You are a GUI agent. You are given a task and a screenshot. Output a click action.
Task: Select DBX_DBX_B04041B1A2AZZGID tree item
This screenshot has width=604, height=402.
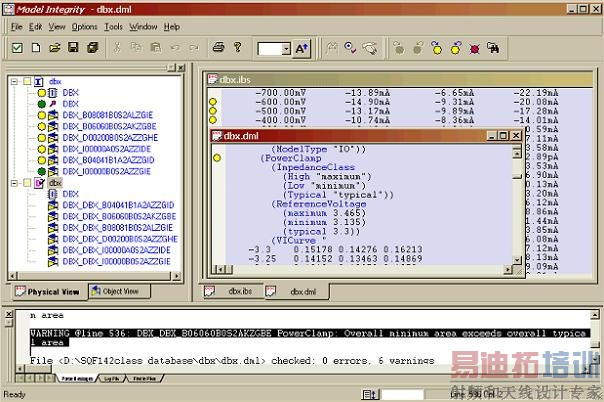coord(118,205)
